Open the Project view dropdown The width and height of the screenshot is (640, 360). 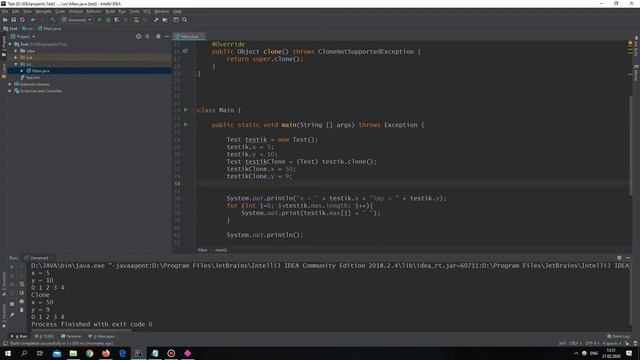click(23, 36)
